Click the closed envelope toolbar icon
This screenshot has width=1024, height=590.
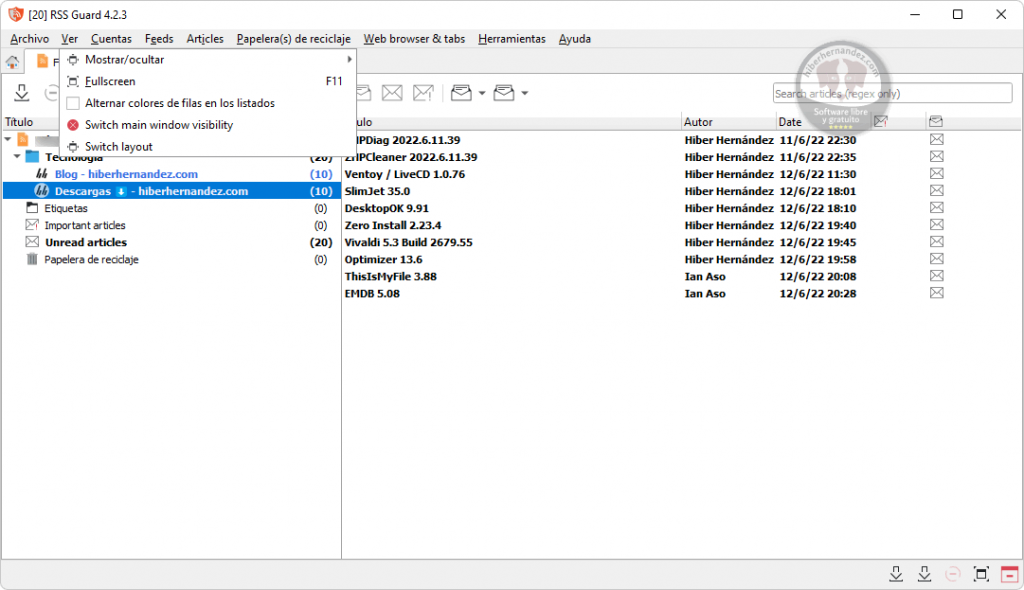(392, 93)
